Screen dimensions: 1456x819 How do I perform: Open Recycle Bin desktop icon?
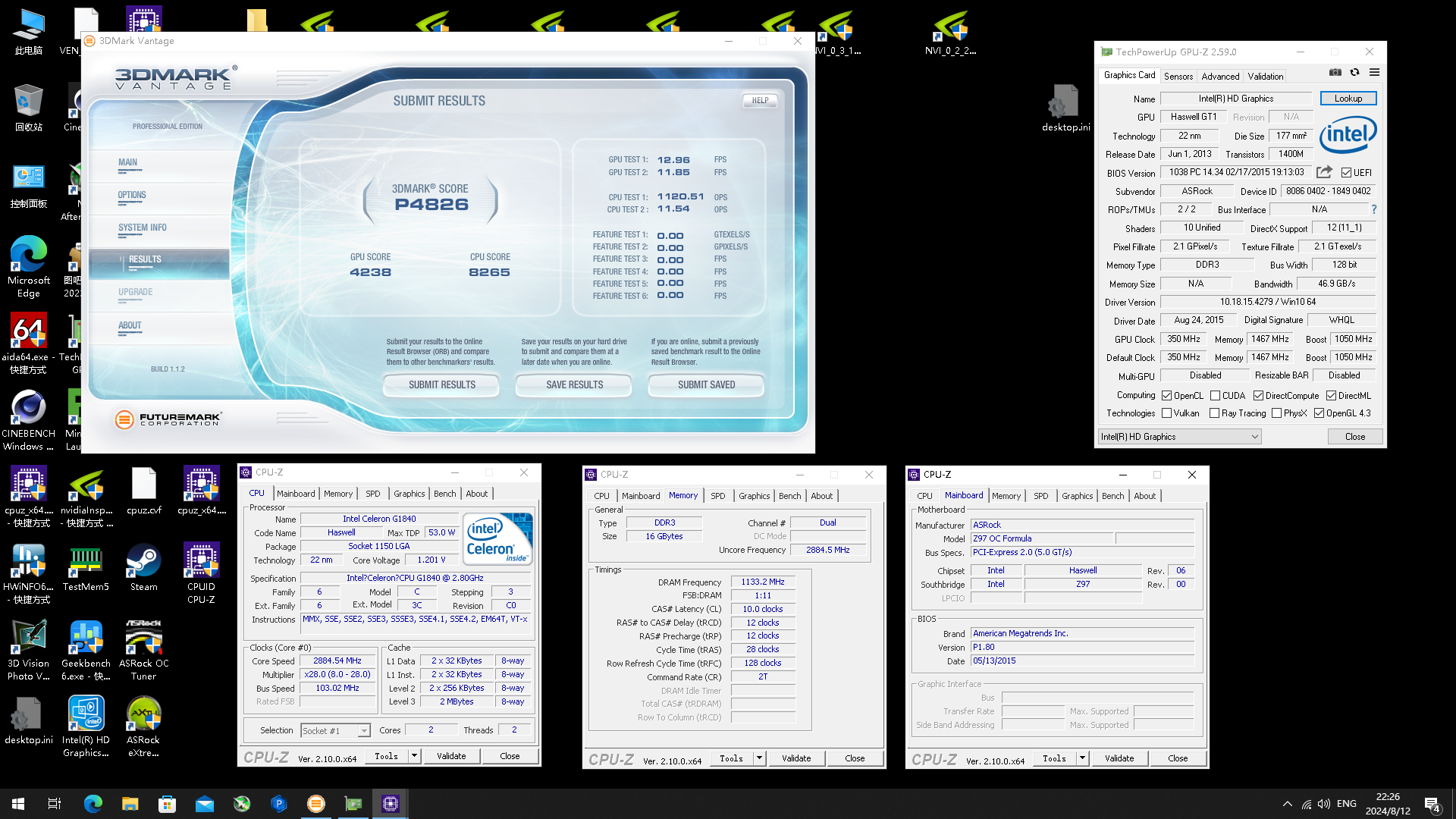point(29,108)
